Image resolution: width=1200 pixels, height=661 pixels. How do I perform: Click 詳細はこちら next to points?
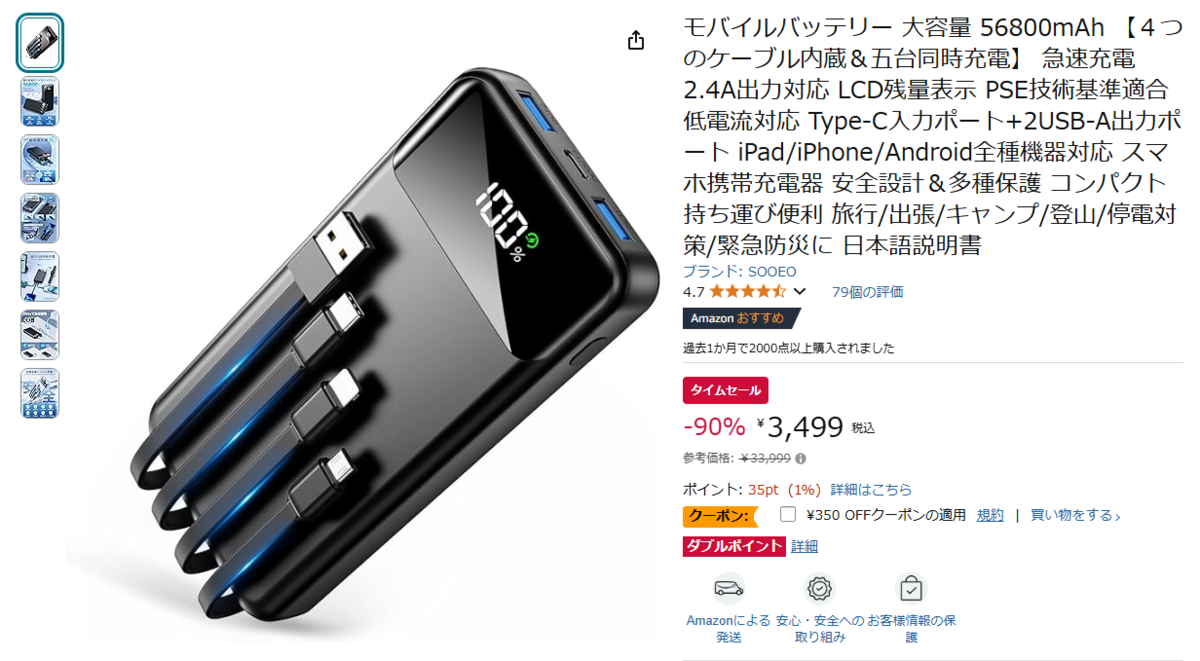[871, 490]
